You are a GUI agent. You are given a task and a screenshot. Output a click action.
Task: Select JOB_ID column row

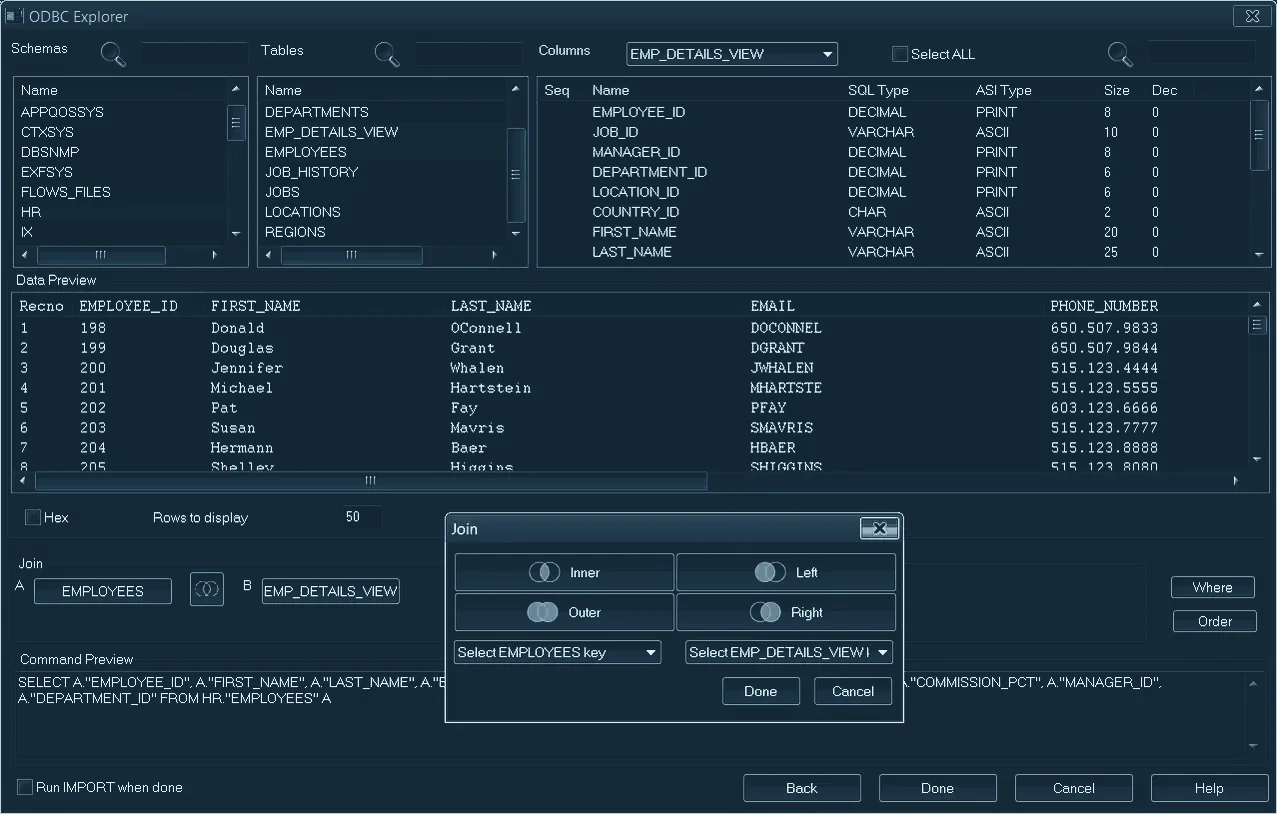click(895, 132)
